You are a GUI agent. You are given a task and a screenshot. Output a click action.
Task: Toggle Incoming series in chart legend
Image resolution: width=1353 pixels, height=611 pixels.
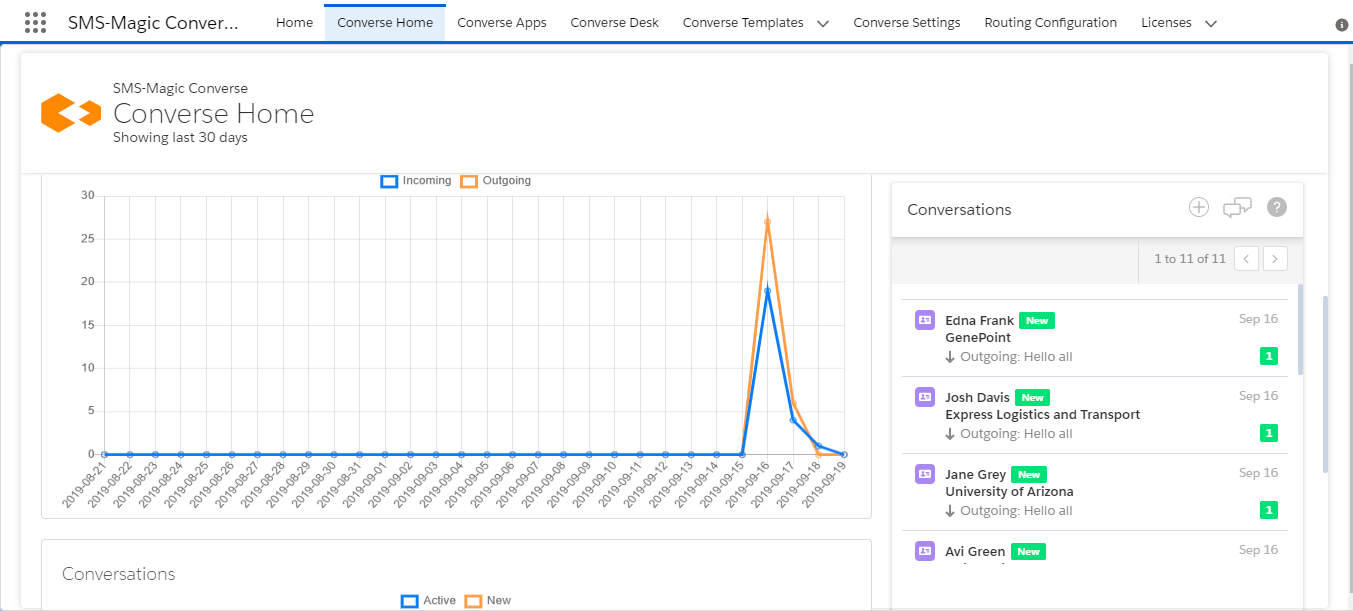coord(416,181)
